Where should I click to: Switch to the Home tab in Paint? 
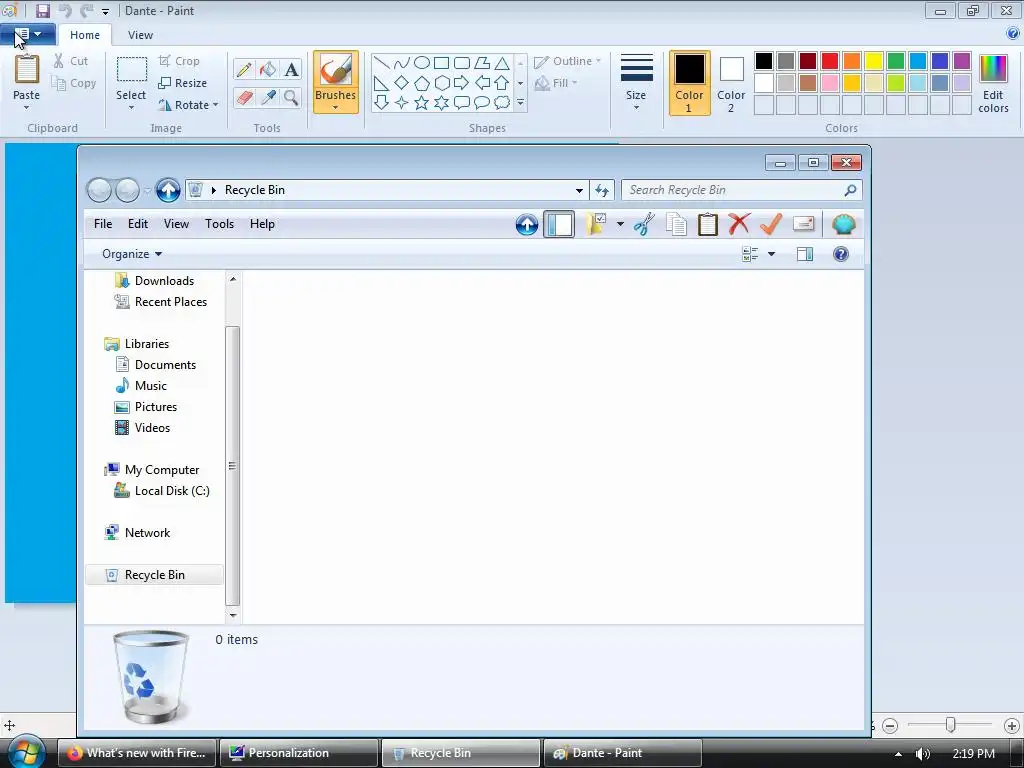click(85, 35)
